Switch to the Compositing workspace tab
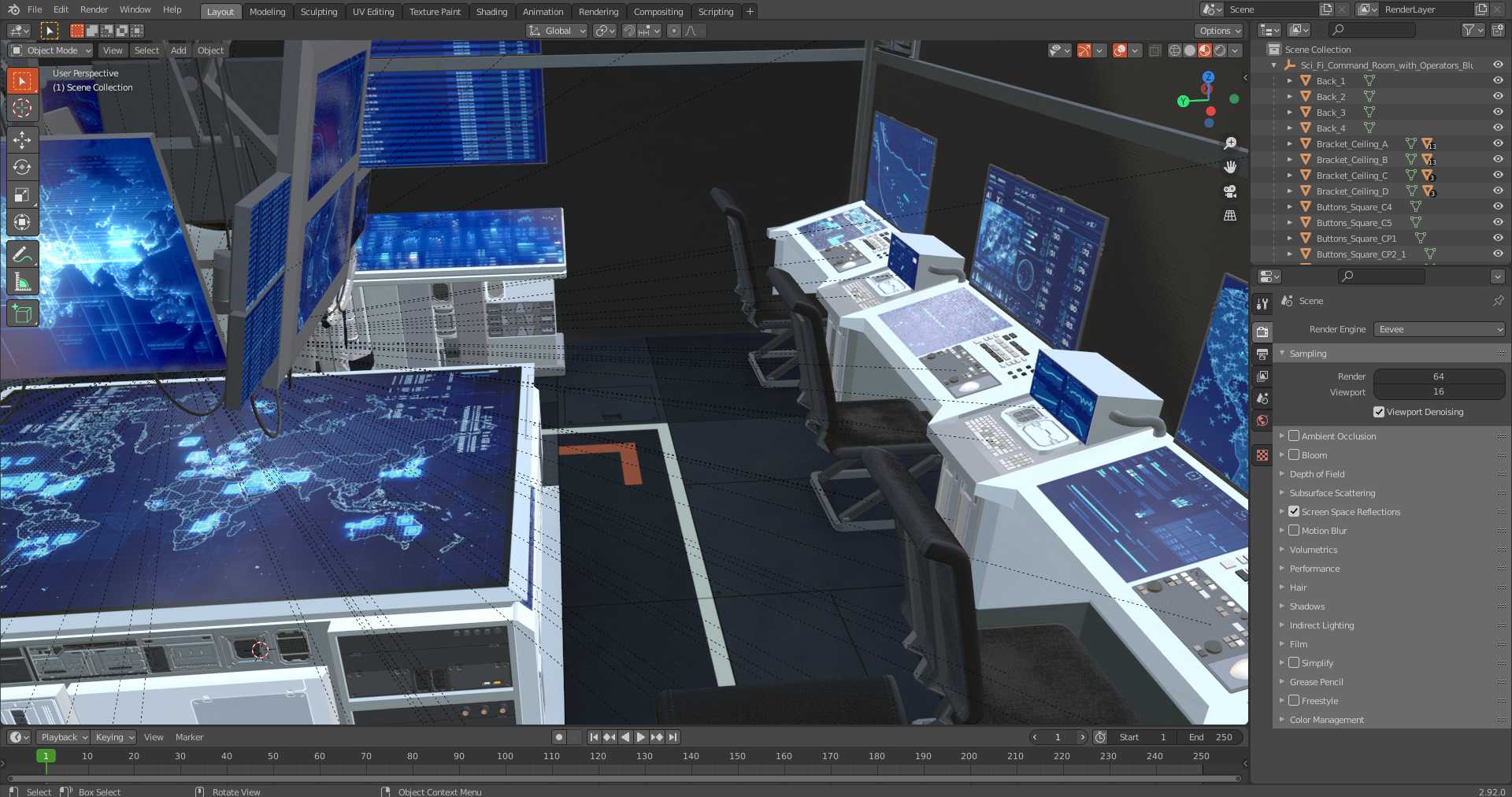 658,12
